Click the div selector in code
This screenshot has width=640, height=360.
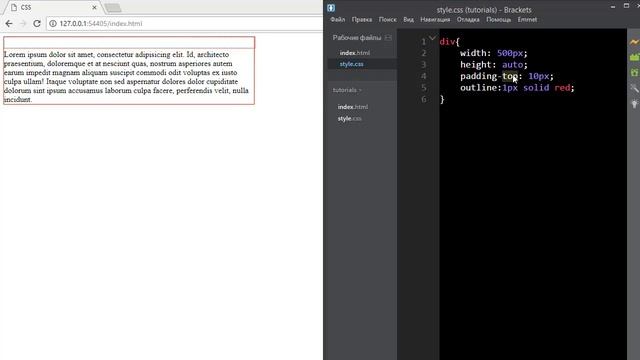[x=447, y=42]
